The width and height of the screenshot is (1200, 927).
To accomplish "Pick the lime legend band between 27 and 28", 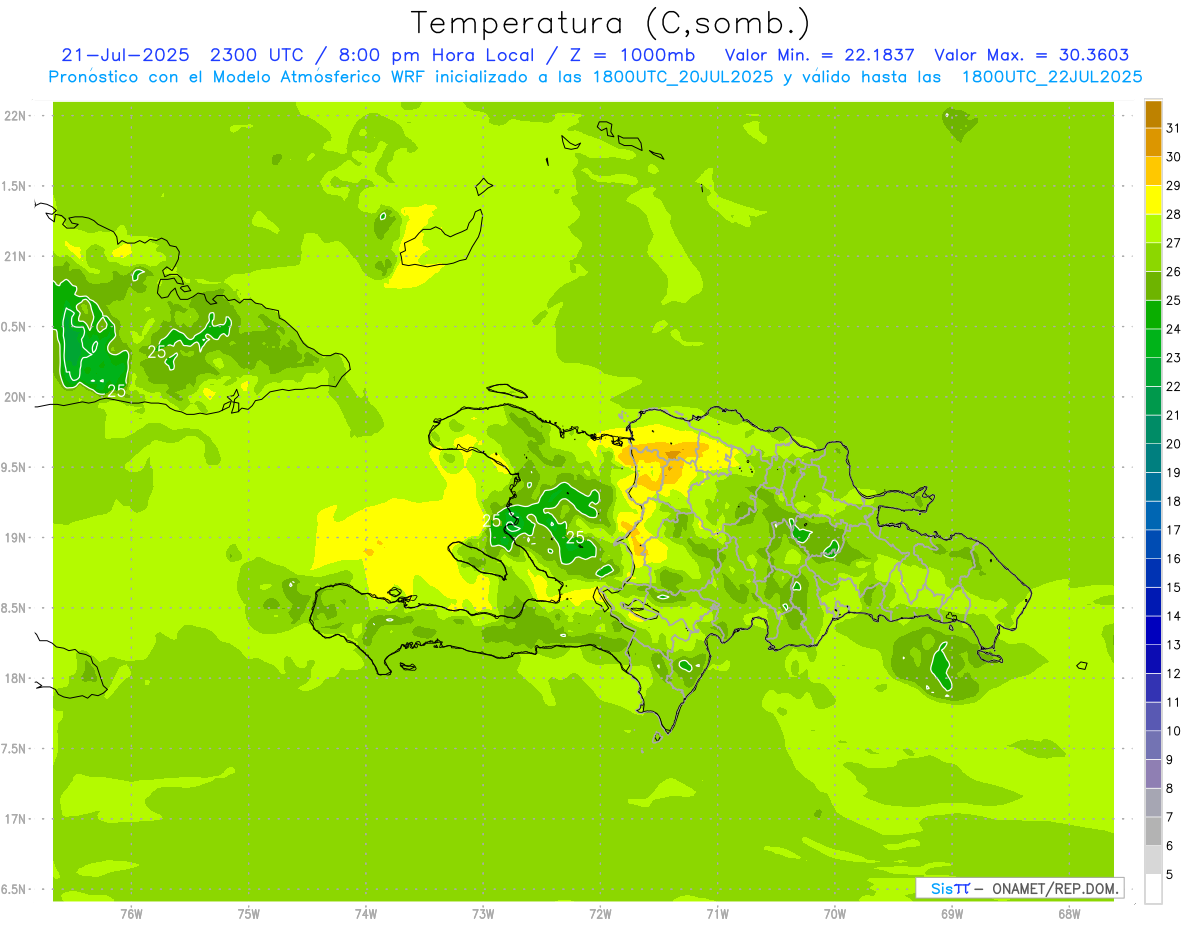I will (x=1153, y=228).
